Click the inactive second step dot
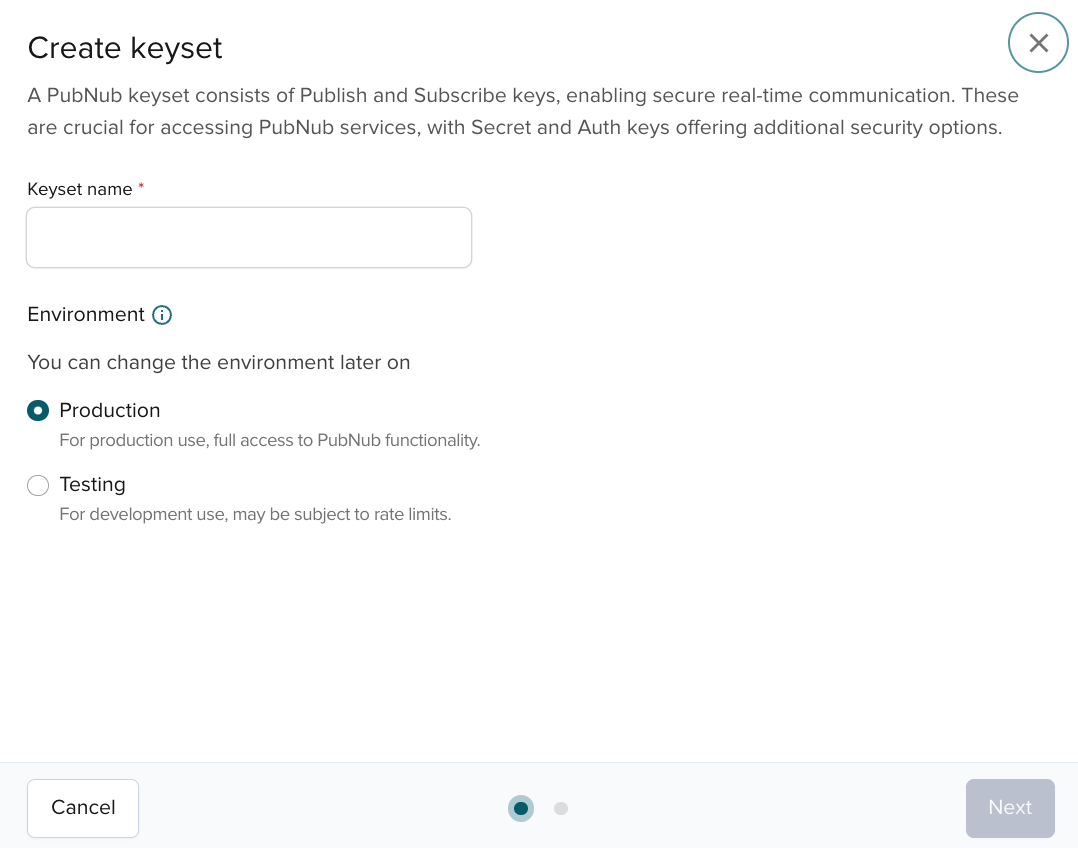Screen dimensions: 1078x848 [x=561, y=808]
